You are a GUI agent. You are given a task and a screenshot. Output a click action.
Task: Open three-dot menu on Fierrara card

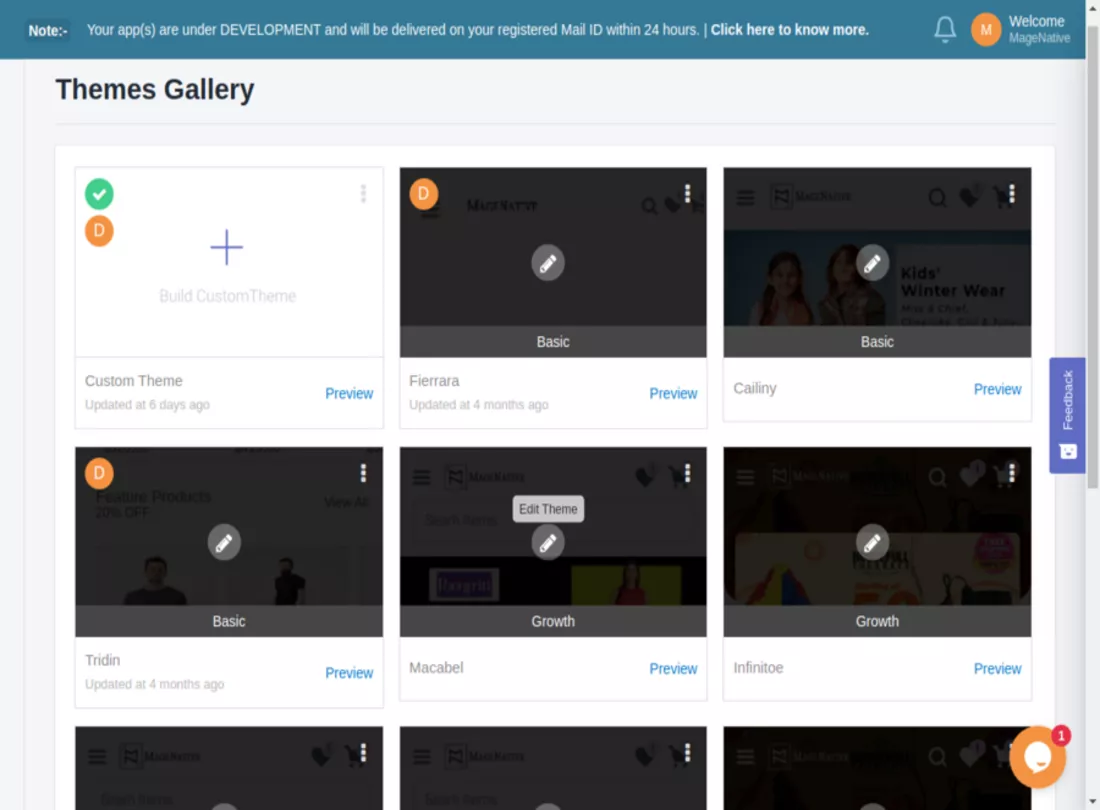[687, 193]
